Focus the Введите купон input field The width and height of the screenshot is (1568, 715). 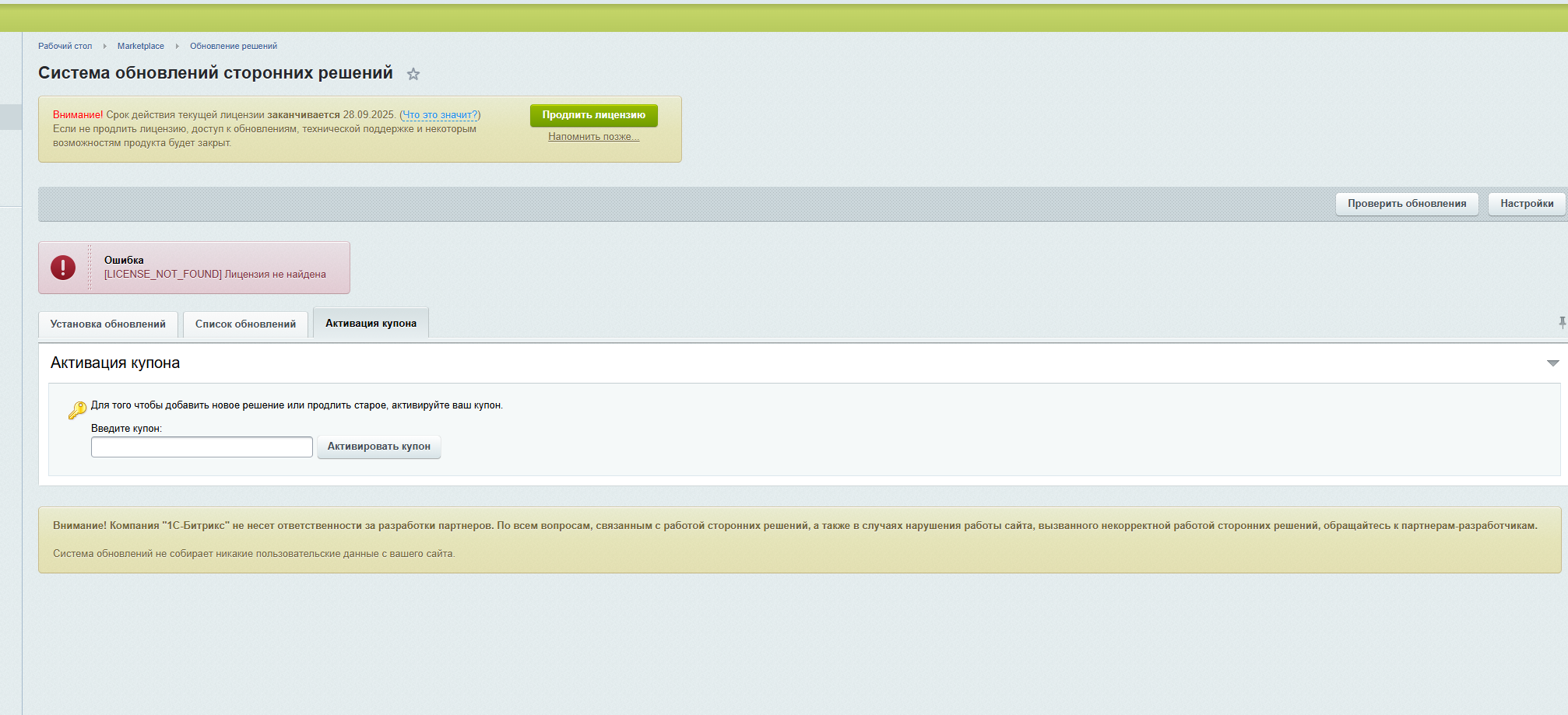click(202, 447)
